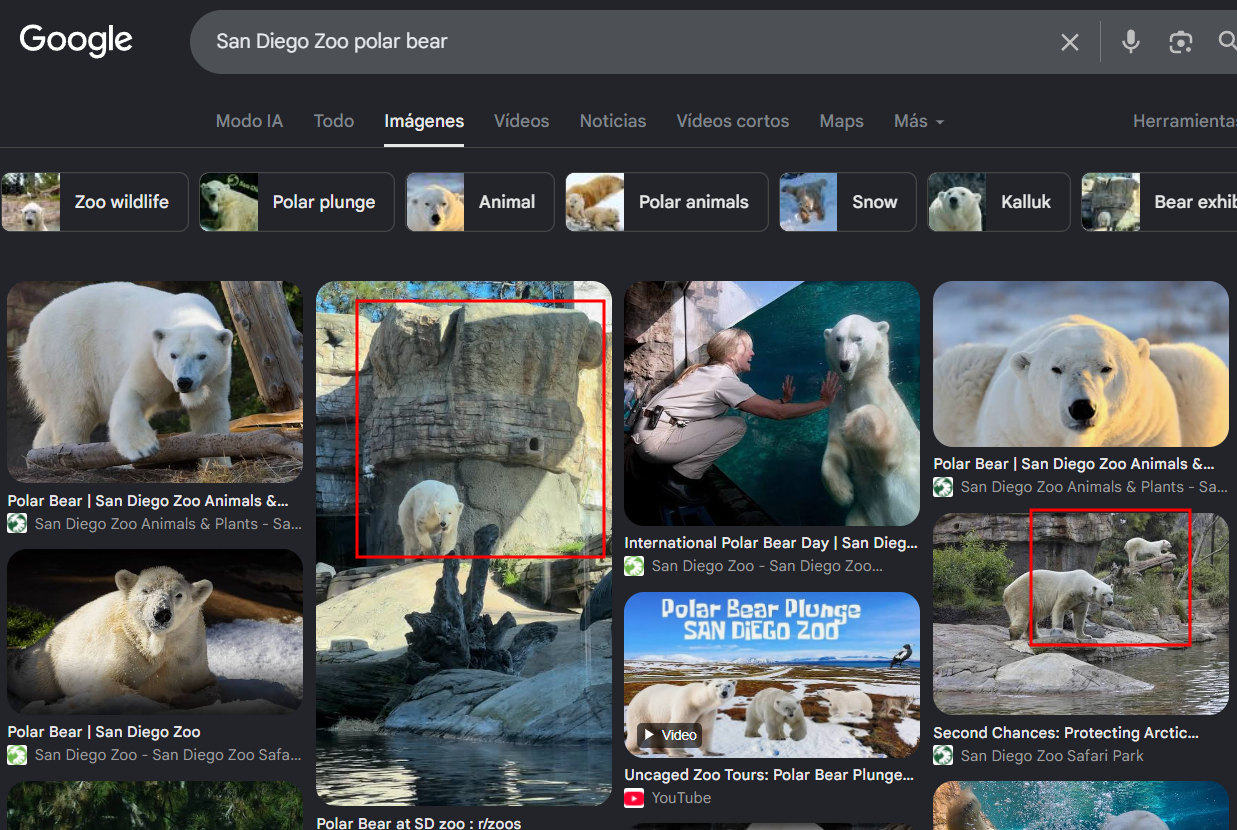This screenshot has width=1237, height=830.
Task: Select the Snow filter chip
Action: [848, 202]
